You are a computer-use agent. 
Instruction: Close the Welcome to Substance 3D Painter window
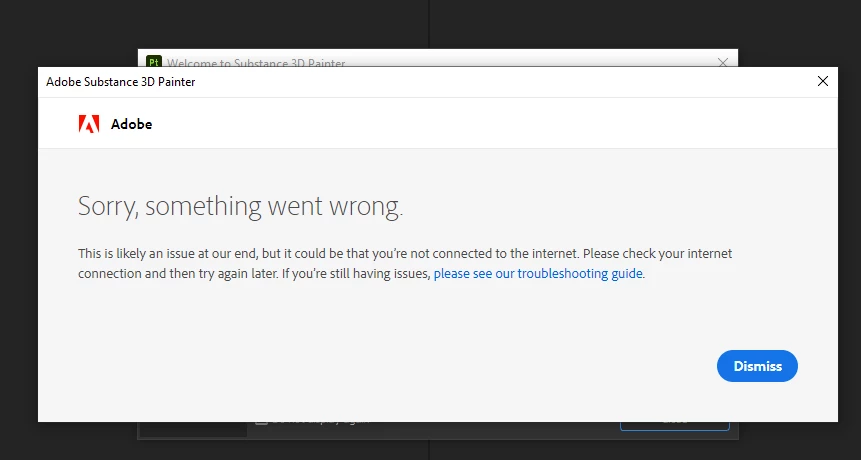tap(723, 62)
